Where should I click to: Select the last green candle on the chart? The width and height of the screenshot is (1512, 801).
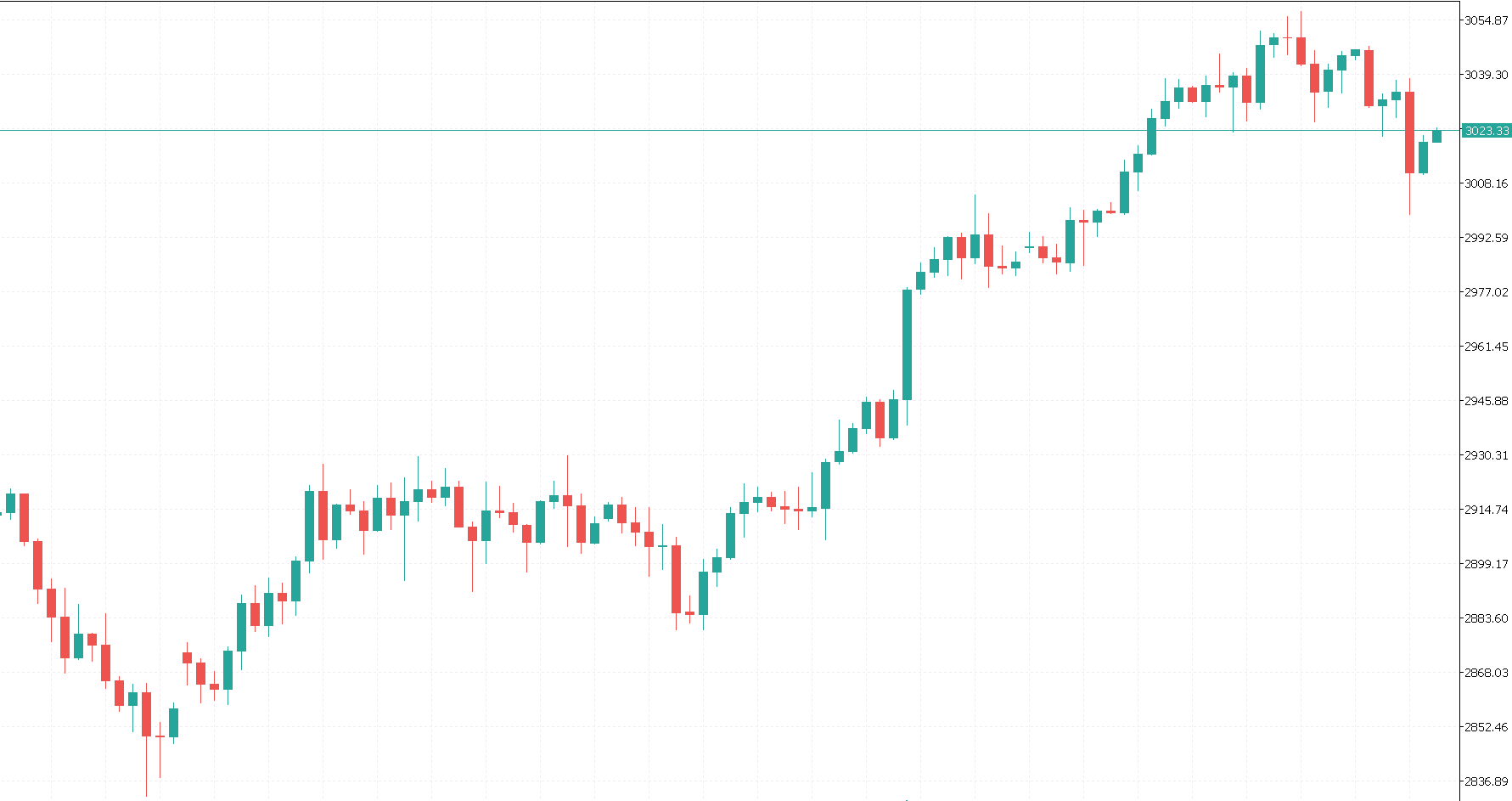coord(1436,136)
